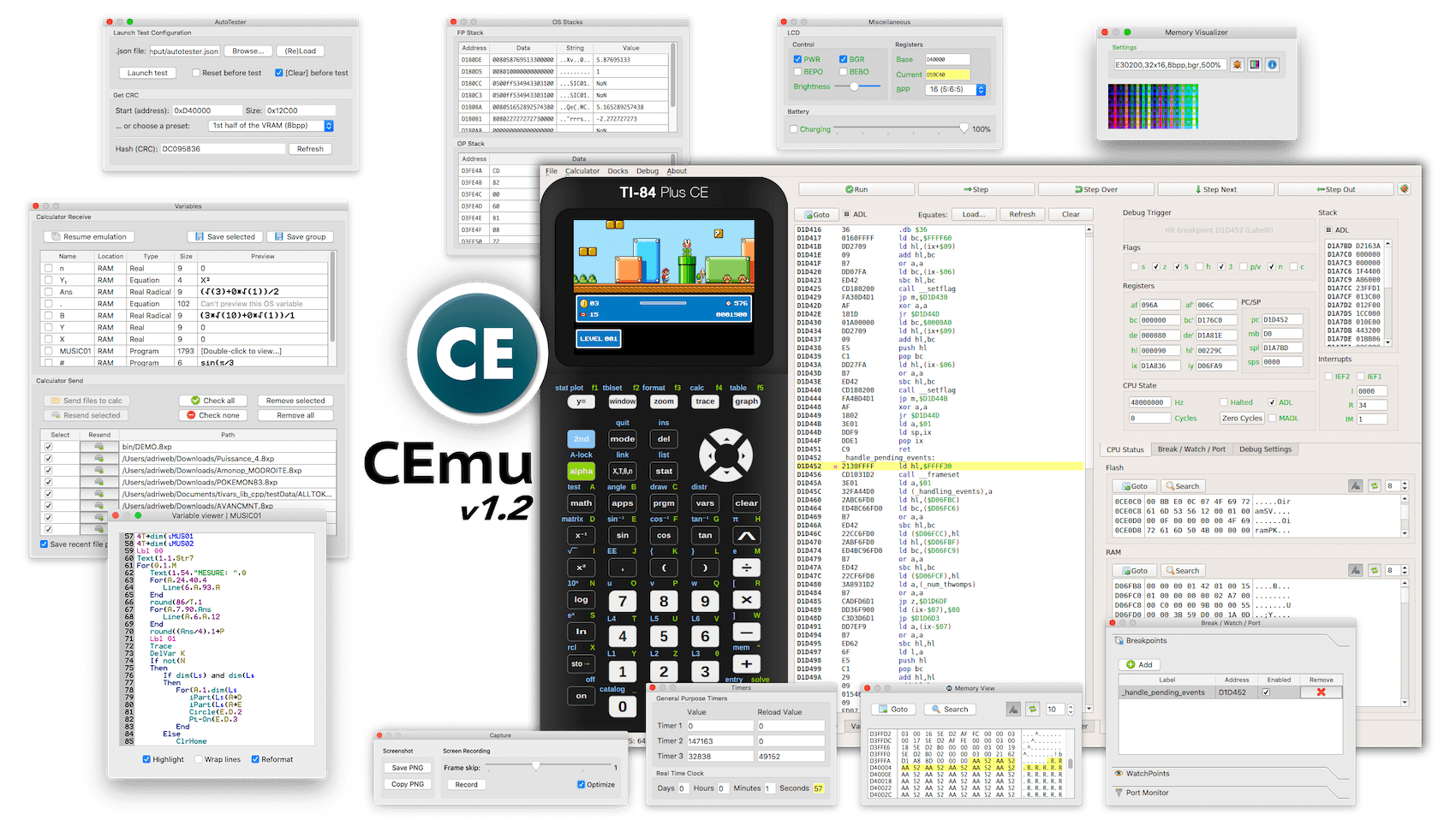Click the ASCII toggle icon in Memory View window
This screenshot has width=1456, height=838.
(x=1013, y=709)
